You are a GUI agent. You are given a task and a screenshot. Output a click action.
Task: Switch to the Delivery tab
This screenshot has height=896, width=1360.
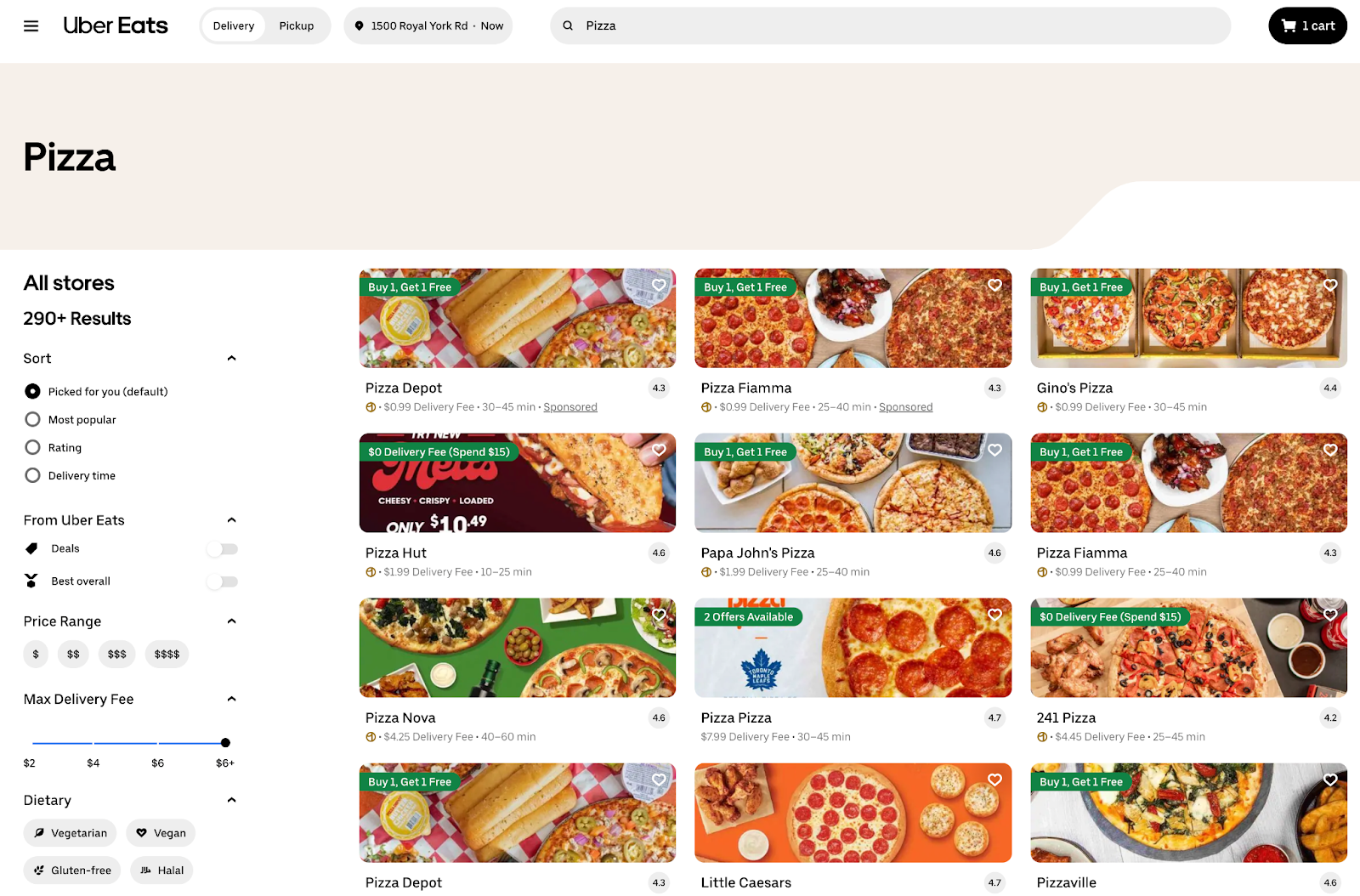pos(234,26)
